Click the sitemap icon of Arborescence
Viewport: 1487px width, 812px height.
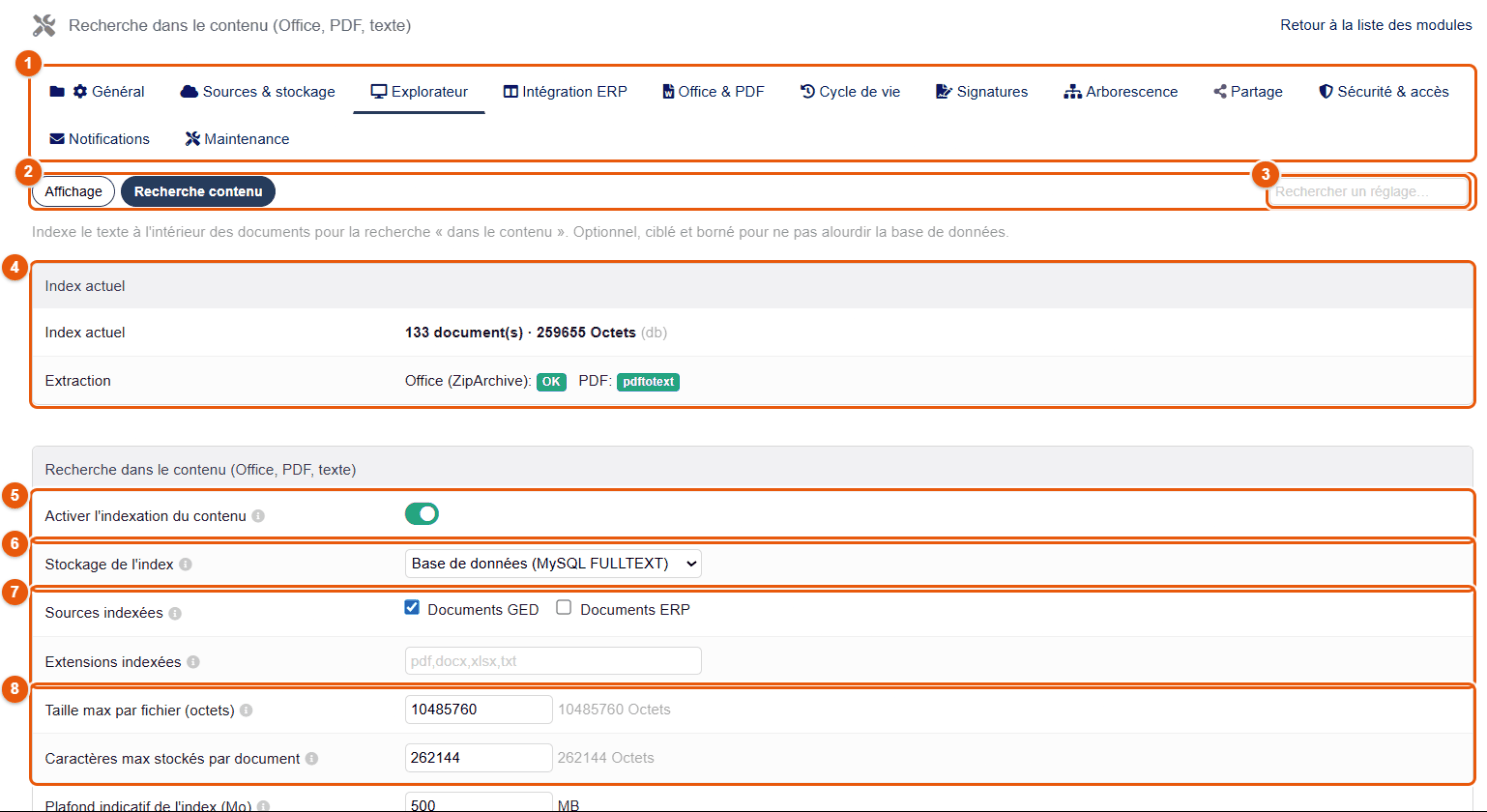(x=1072, y=92)
